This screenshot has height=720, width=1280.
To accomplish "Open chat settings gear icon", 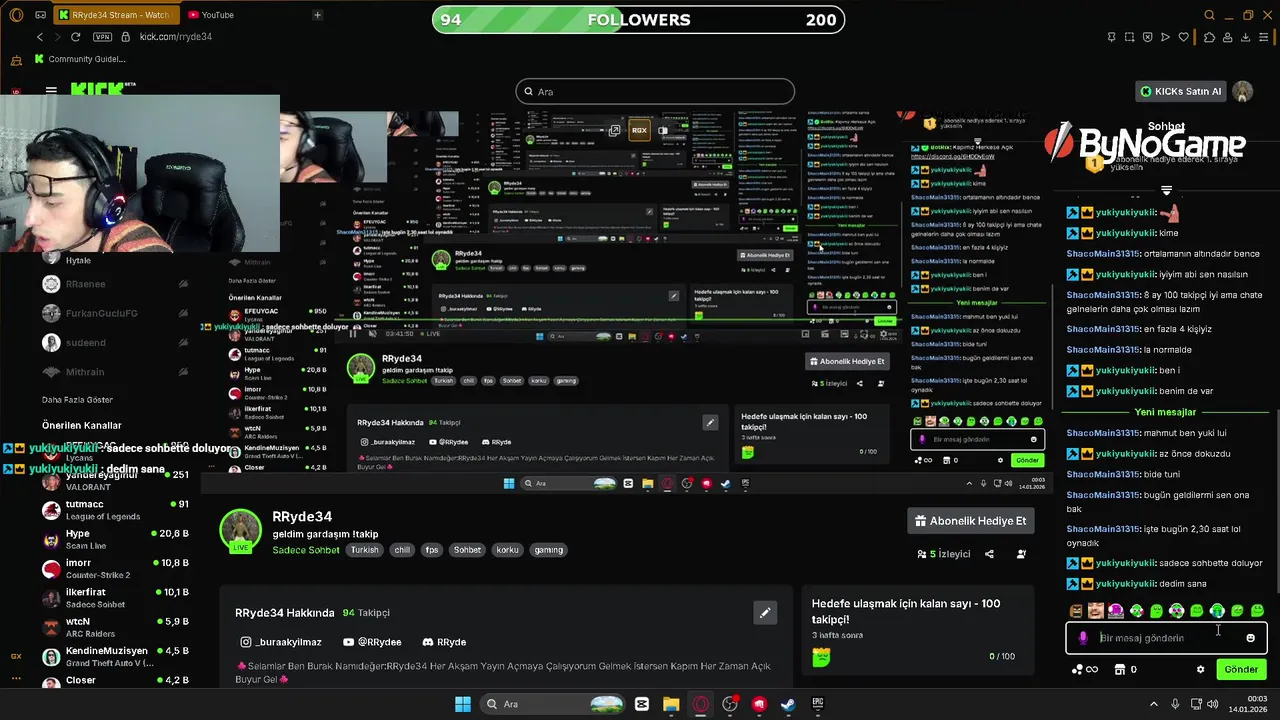I will click(1201, 670).
